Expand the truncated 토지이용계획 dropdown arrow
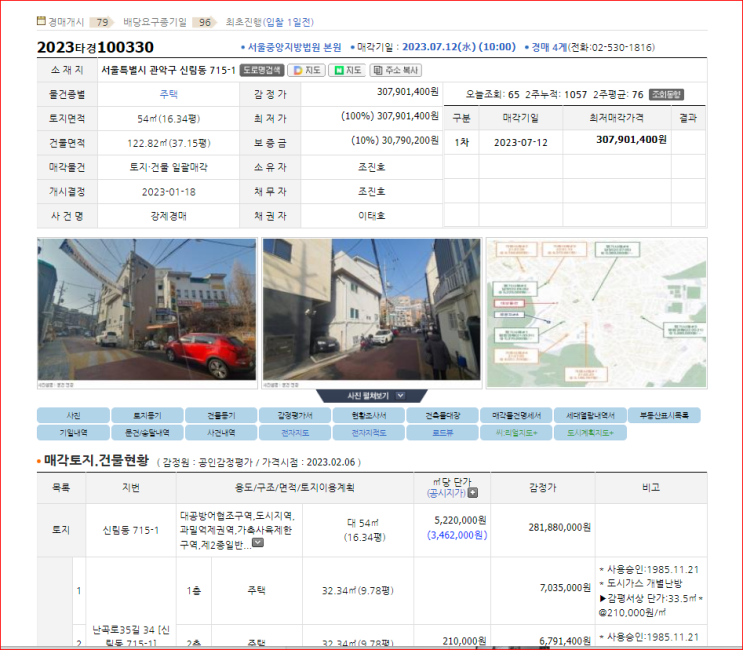 [258, 543]
